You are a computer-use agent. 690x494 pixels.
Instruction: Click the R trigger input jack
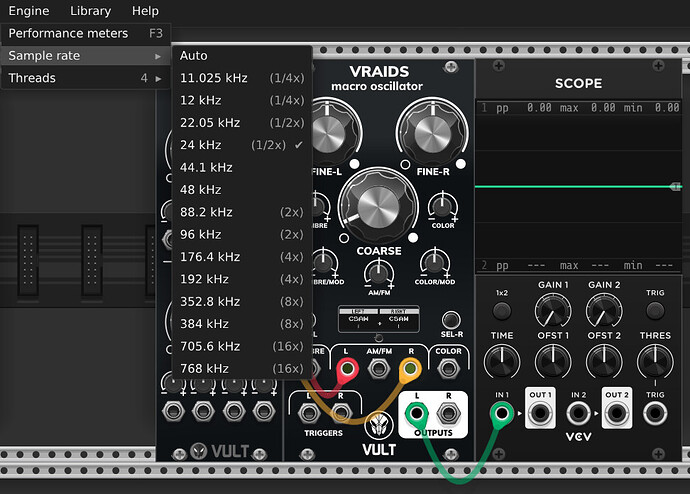[341, 413]
